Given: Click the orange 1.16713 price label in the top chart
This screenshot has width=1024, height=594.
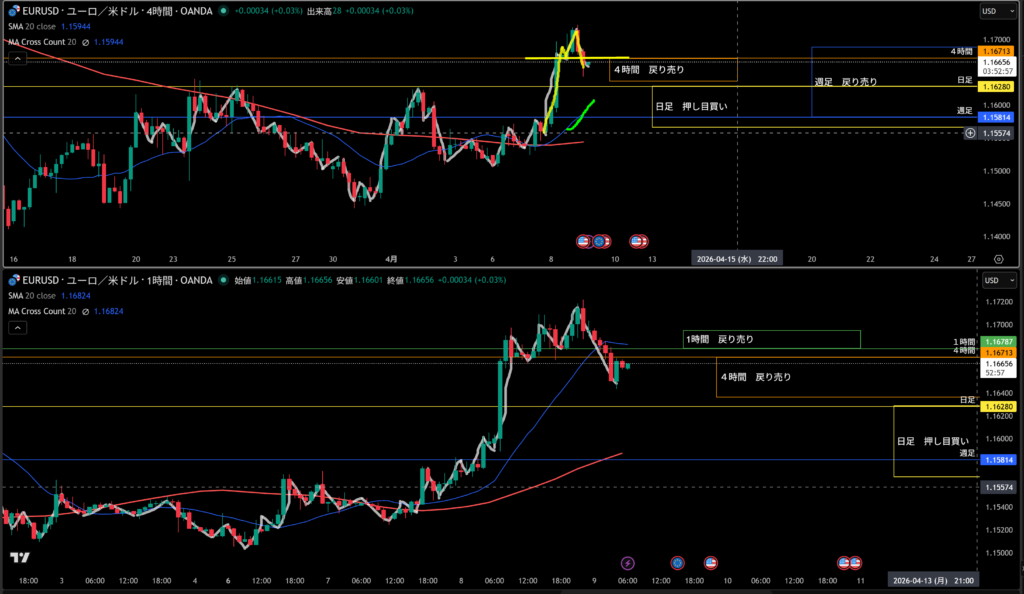Looking at the screenshot, I should click(x=996, y=50).
